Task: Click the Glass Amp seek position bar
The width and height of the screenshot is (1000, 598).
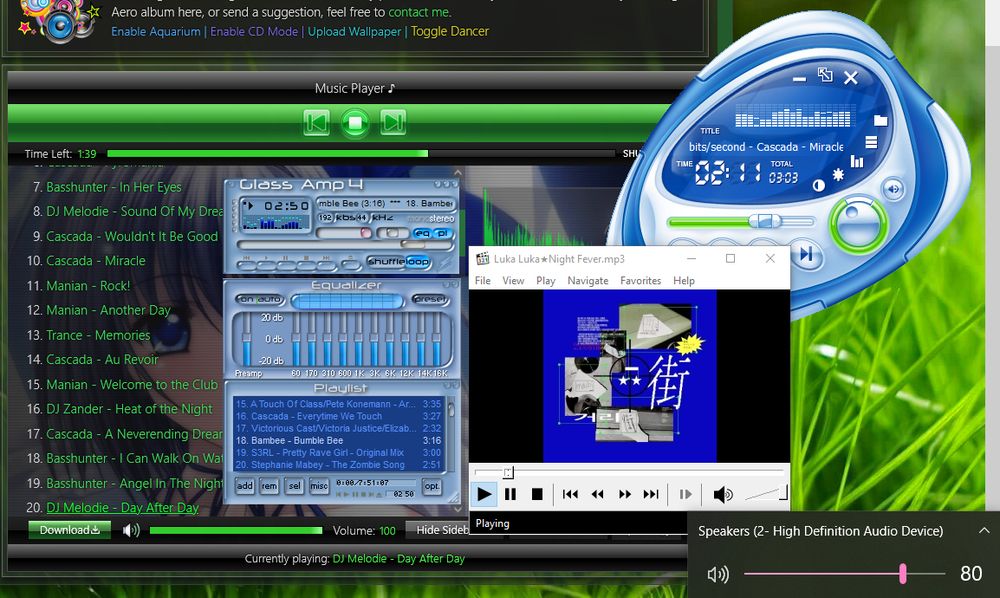Action: (344, 244)
